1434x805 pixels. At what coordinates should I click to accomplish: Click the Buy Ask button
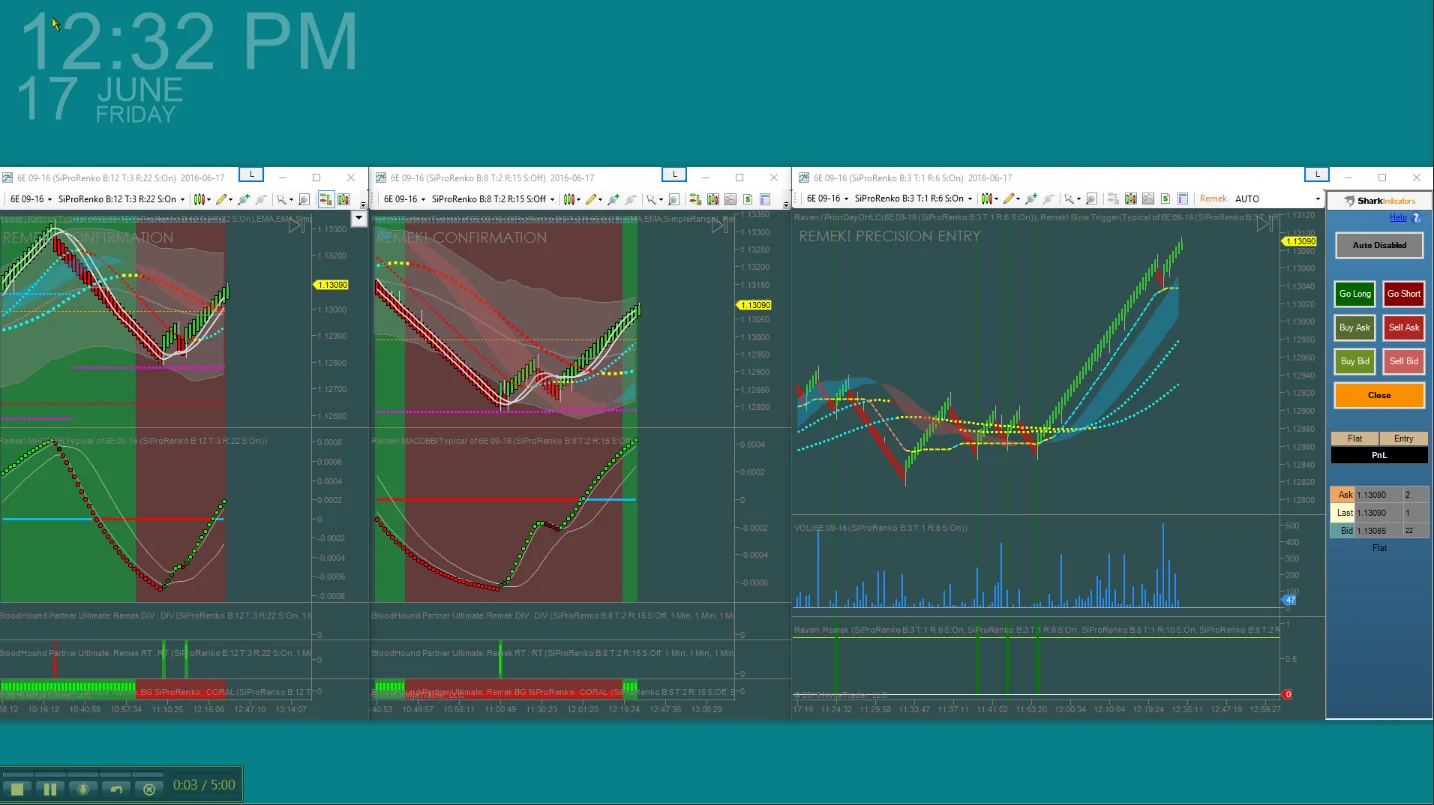pos(1355,327)
